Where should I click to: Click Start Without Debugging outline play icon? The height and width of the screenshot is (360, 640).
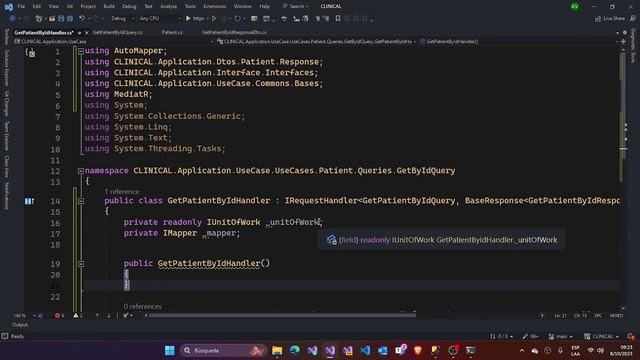click(x=214, y=18)
